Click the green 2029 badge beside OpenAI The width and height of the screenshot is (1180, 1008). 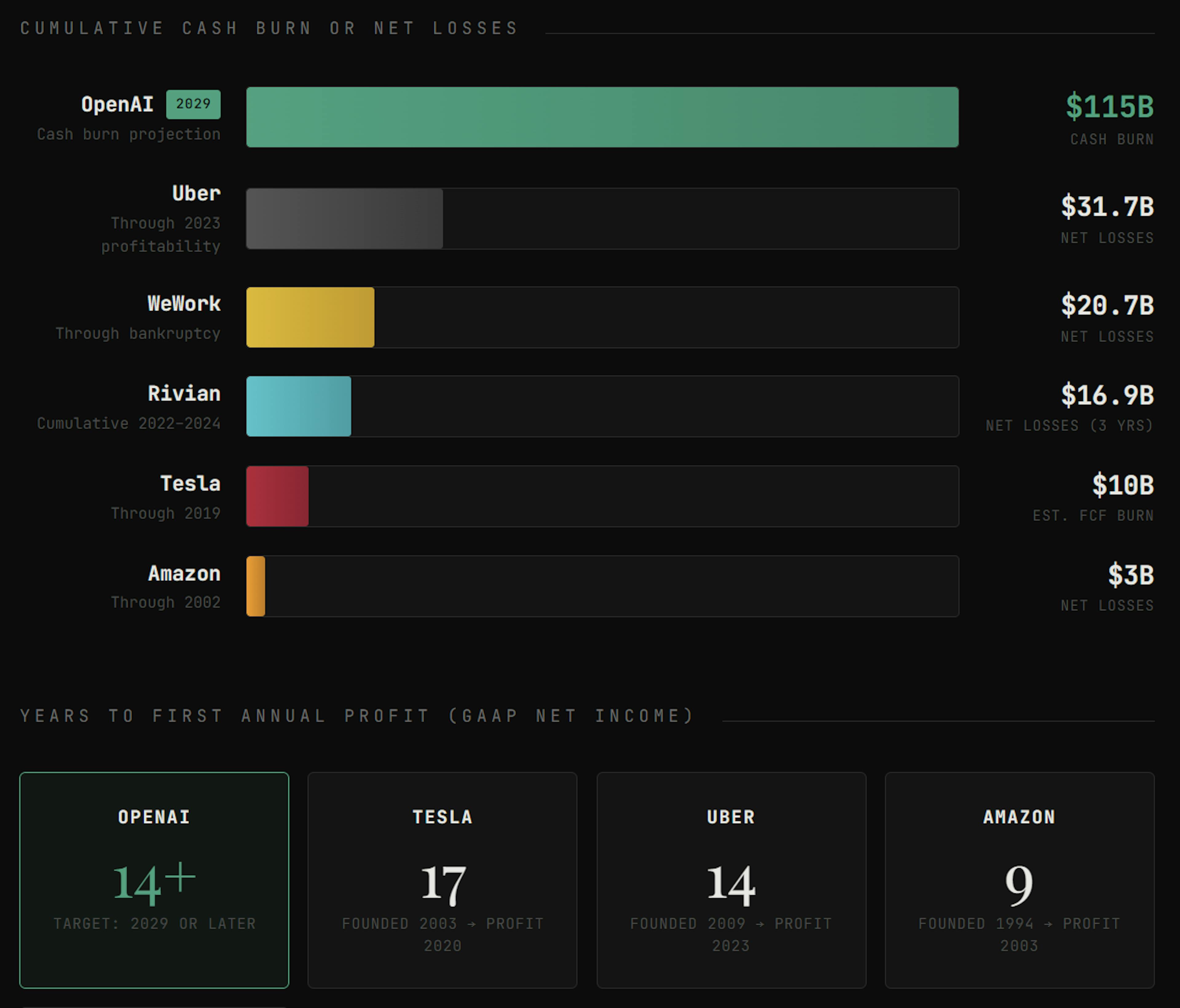193,104
